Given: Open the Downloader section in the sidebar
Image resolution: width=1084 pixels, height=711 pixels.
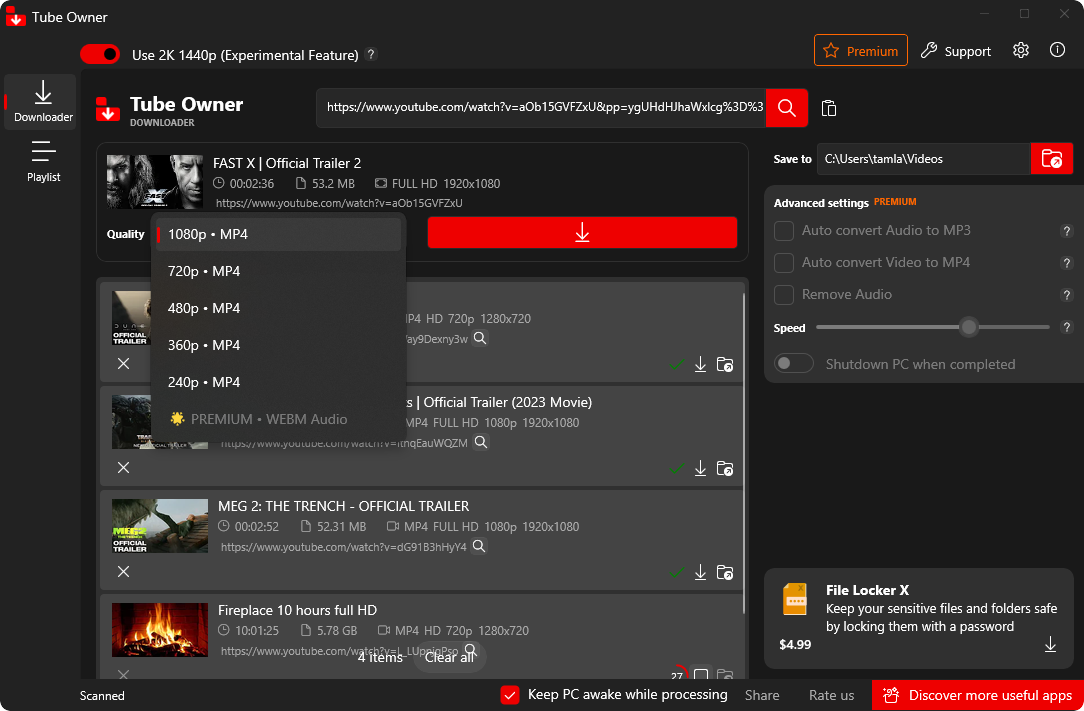Looking at the screenshot, I should click(40, 102).
